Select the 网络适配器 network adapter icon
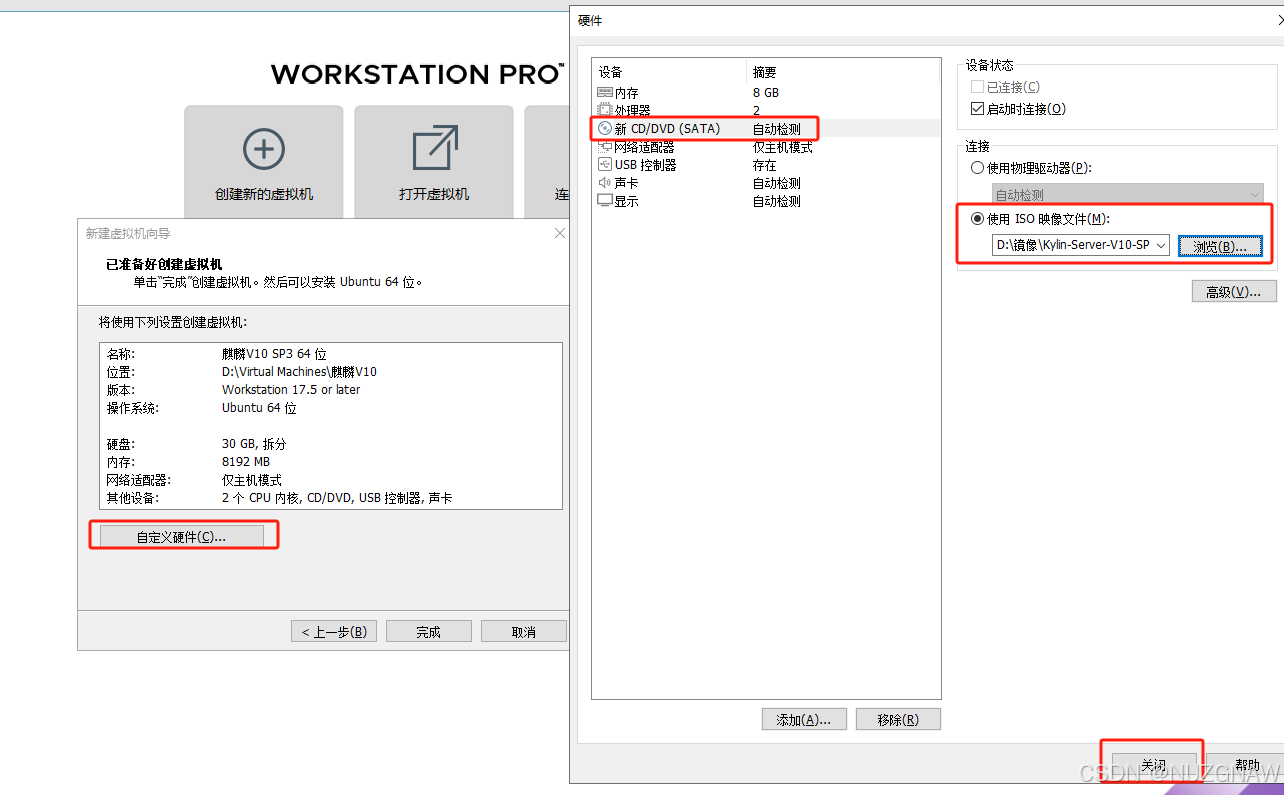 click(604, 147)
